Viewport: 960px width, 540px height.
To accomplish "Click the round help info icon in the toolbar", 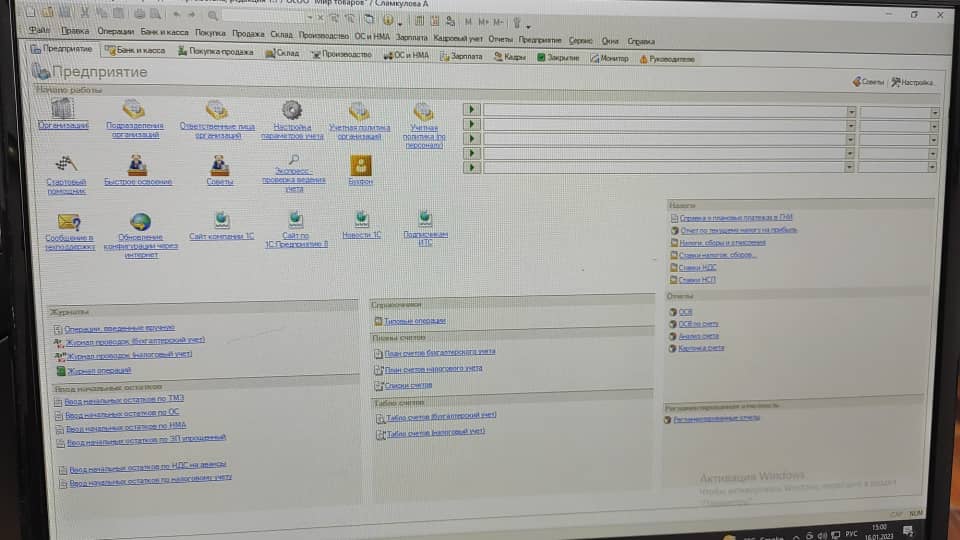I will tap(388, 20).
